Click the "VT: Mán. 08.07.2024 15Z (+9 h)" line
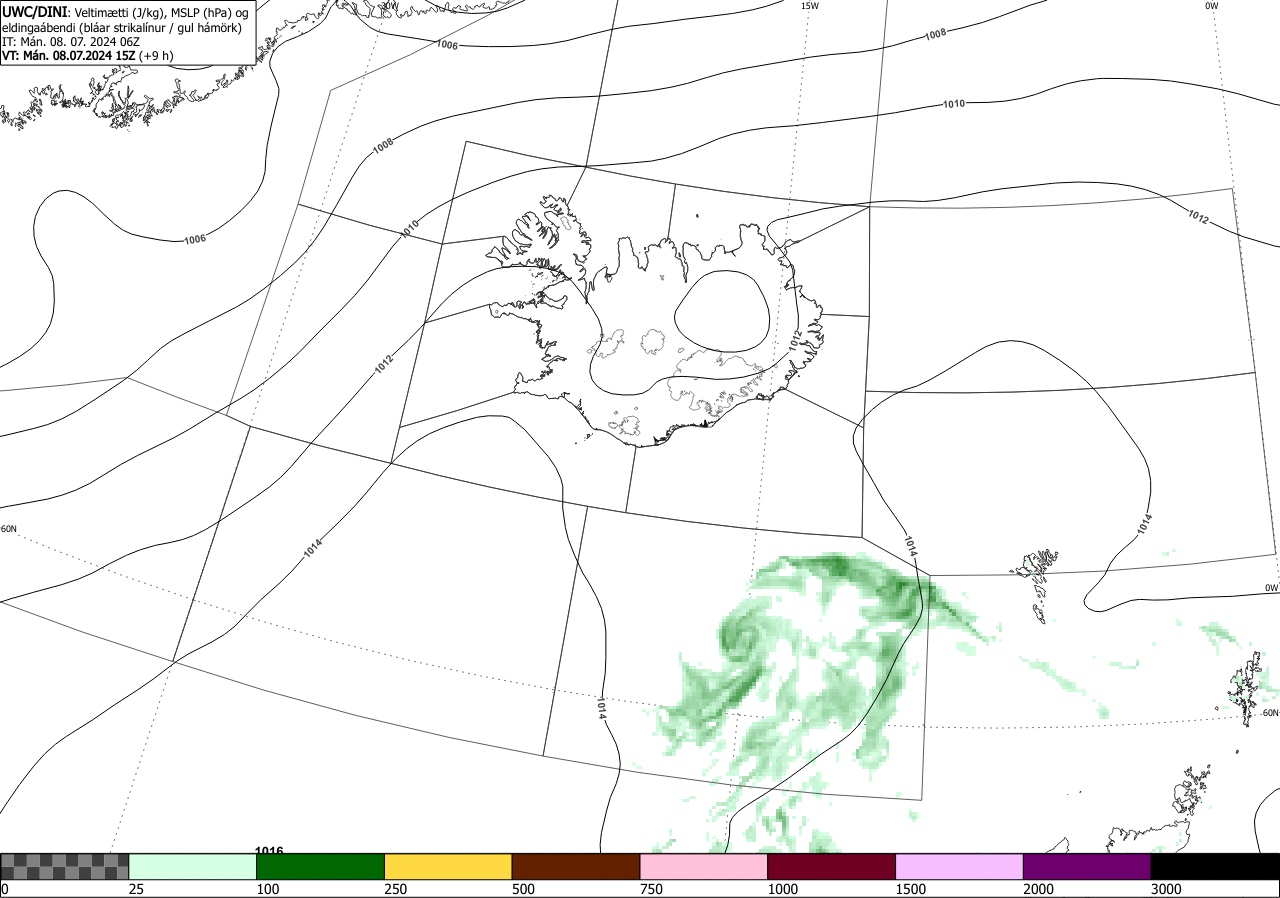The image size is (1280, 898). point(87,55)
